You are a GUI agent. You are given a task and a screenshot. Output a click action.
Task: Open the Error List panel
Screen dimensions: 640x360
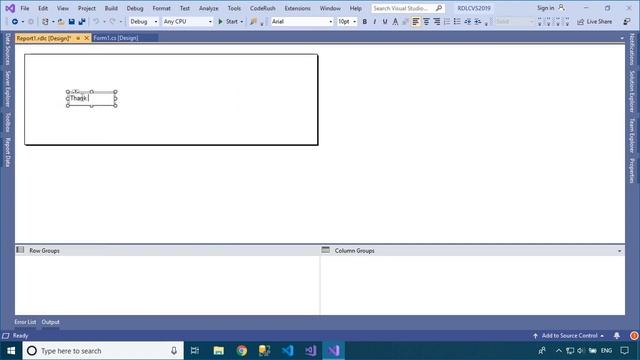click(x=25, y=322)
